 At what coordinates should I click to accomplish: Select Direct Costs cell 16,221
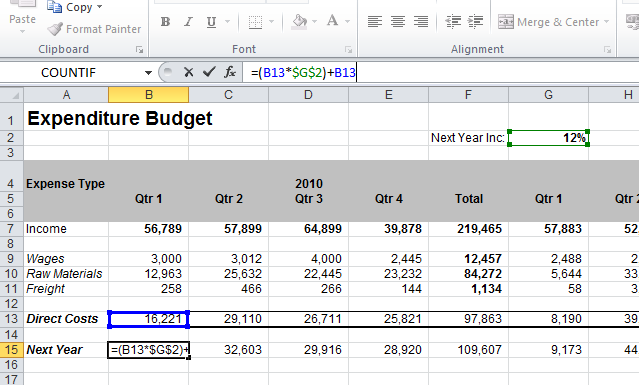148,319
